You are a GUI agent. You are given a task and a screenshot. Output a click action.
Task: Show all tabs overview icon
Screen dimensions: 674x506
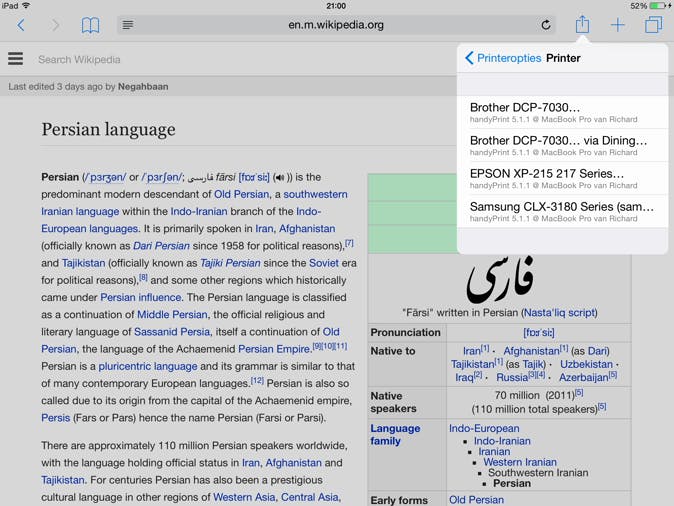pyautogui.click(x=653, y=25)
